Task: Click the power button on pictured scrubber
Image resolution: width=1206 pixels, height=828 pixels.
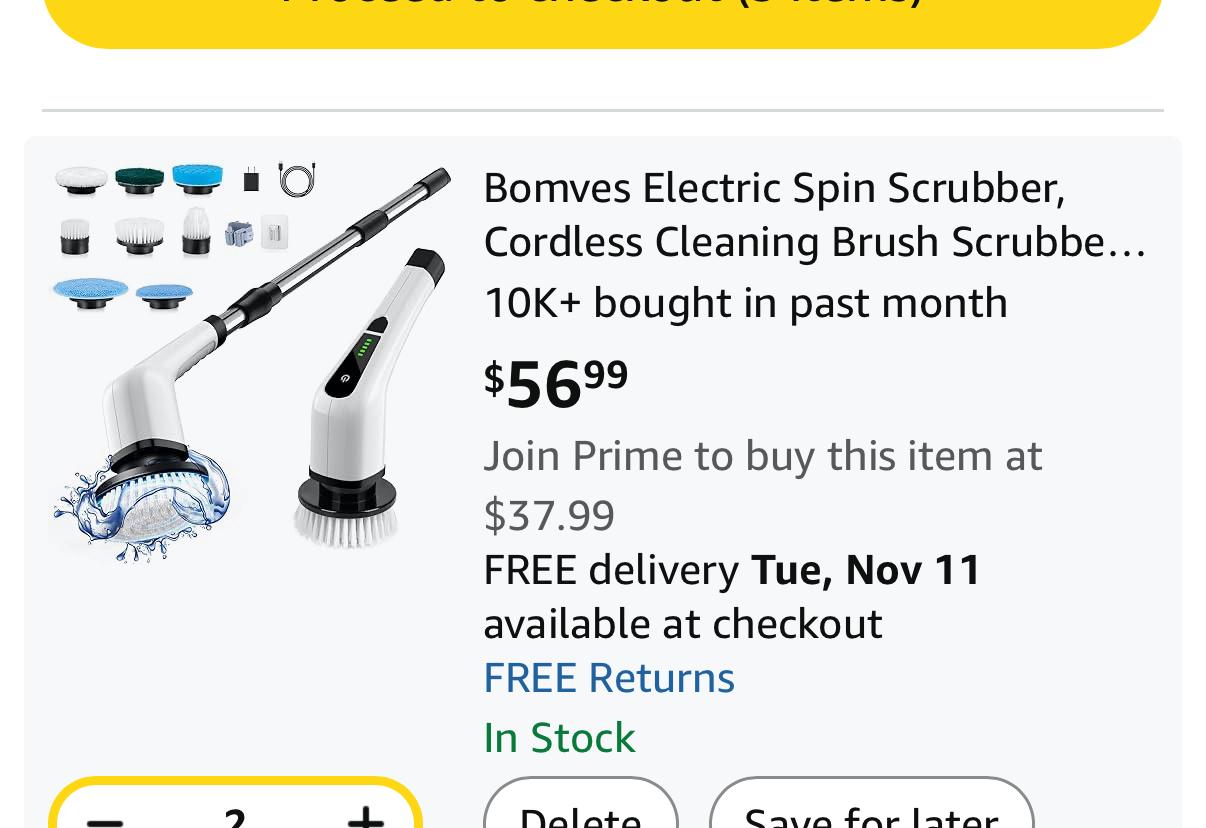Action: 345,379
